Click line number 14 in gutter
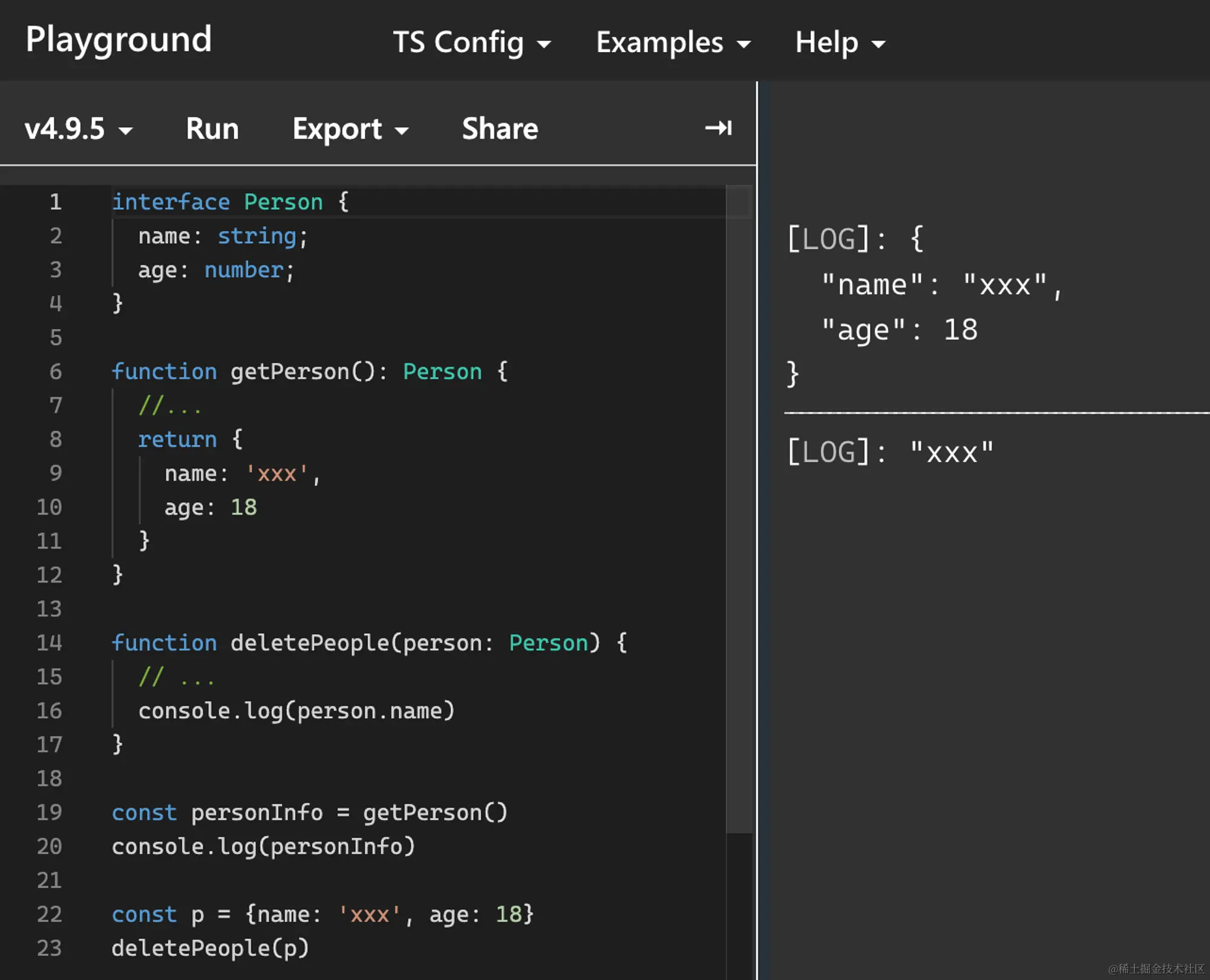 pyautogui.click(x=49, y=642)
